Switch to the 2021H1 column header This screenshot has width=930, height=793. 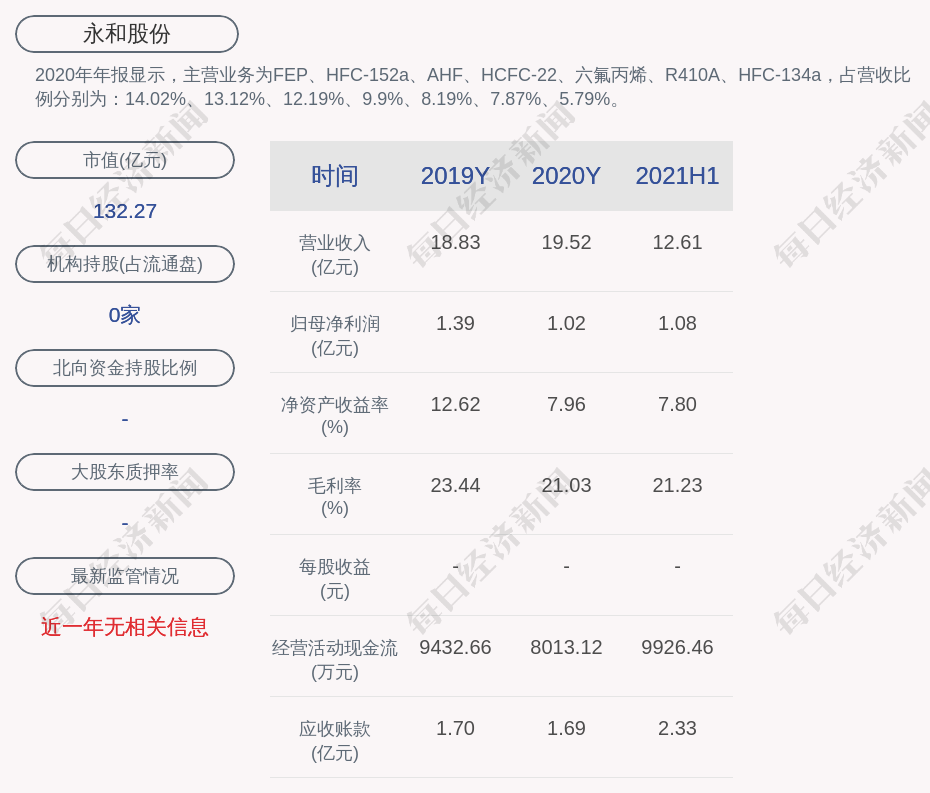(677, 176)
